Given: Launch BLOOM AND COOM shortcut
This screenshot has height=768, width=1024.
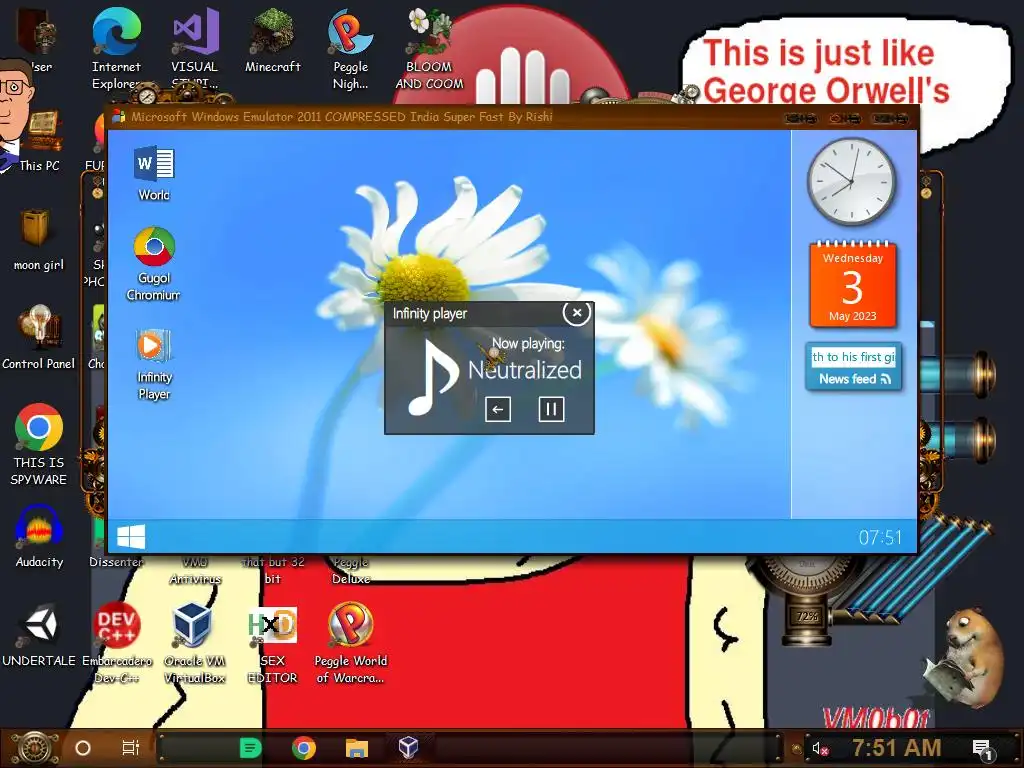Looking at the screenshot, I should click(x=429, y=49).
